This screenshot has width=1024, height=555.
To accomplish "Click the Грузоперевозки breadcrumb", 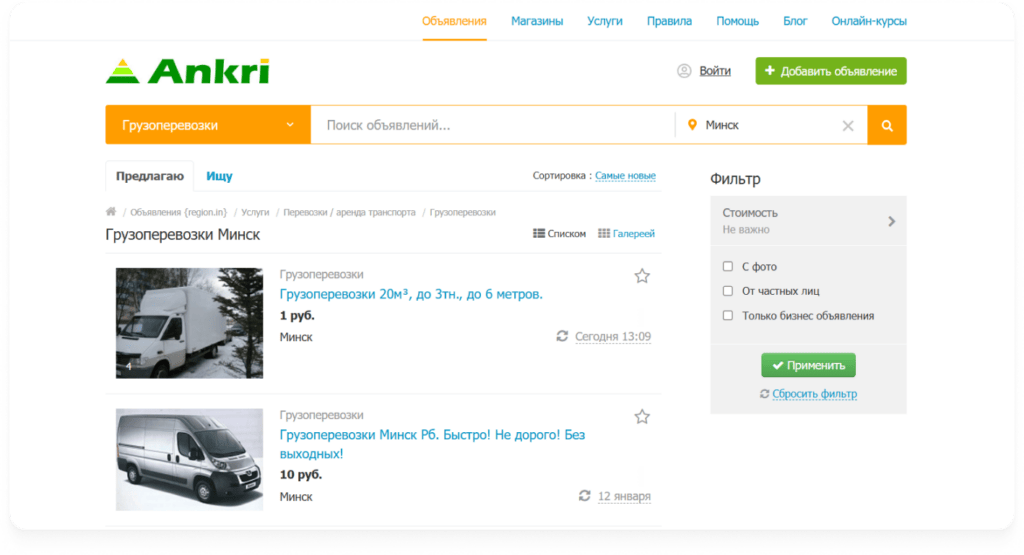I will coord(462,212).
